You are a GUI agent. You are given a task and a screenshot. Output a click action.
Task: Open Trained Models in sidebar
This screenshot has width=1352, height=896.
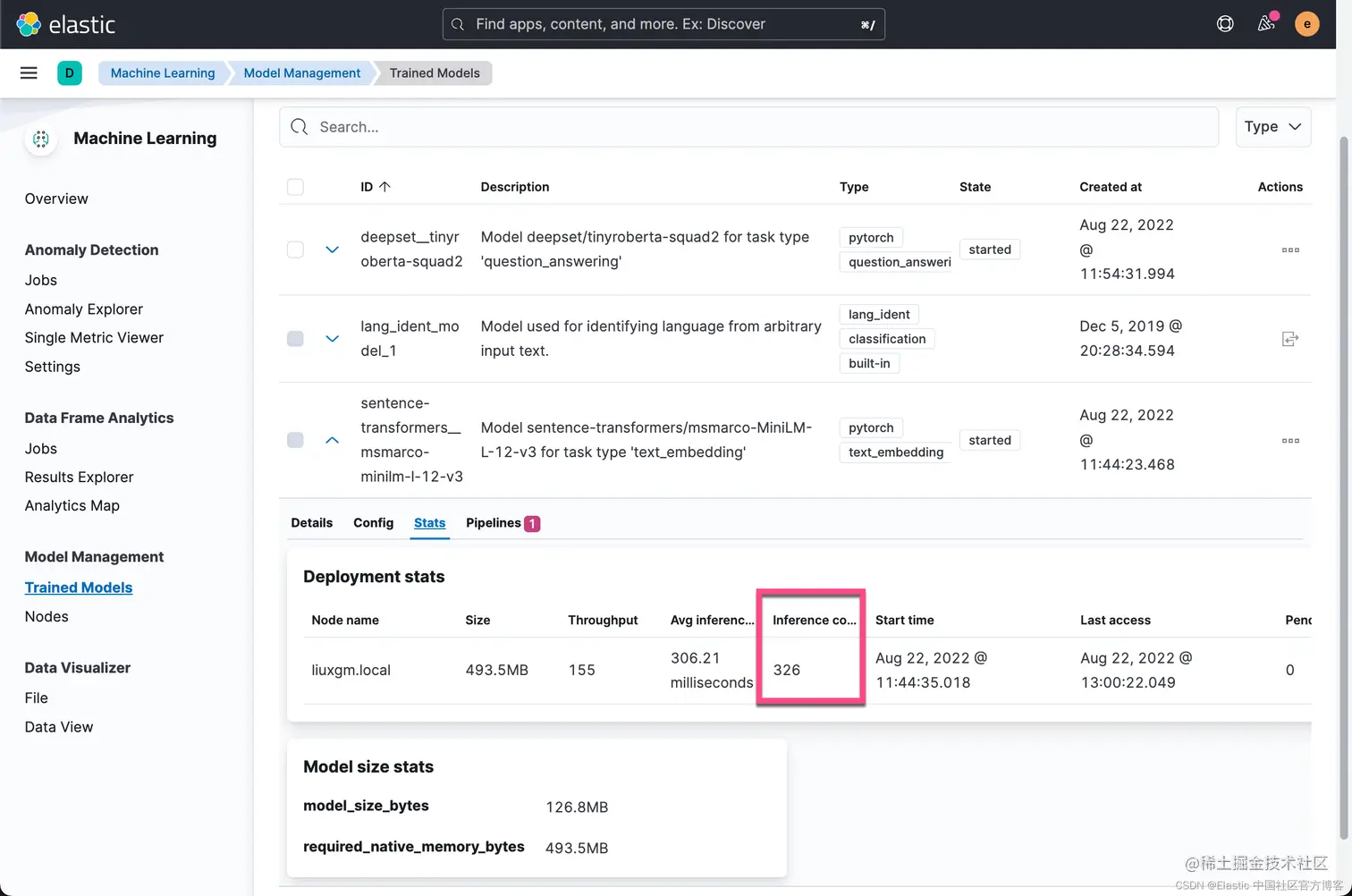79,587
